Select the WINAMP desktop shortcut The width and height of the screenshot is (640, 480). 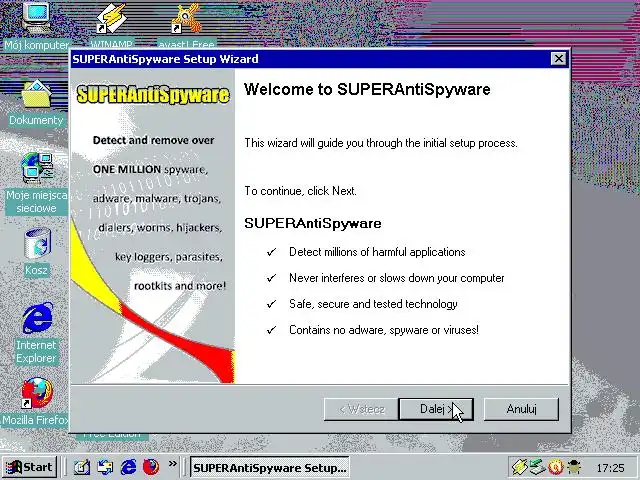[x=111, y=24]
